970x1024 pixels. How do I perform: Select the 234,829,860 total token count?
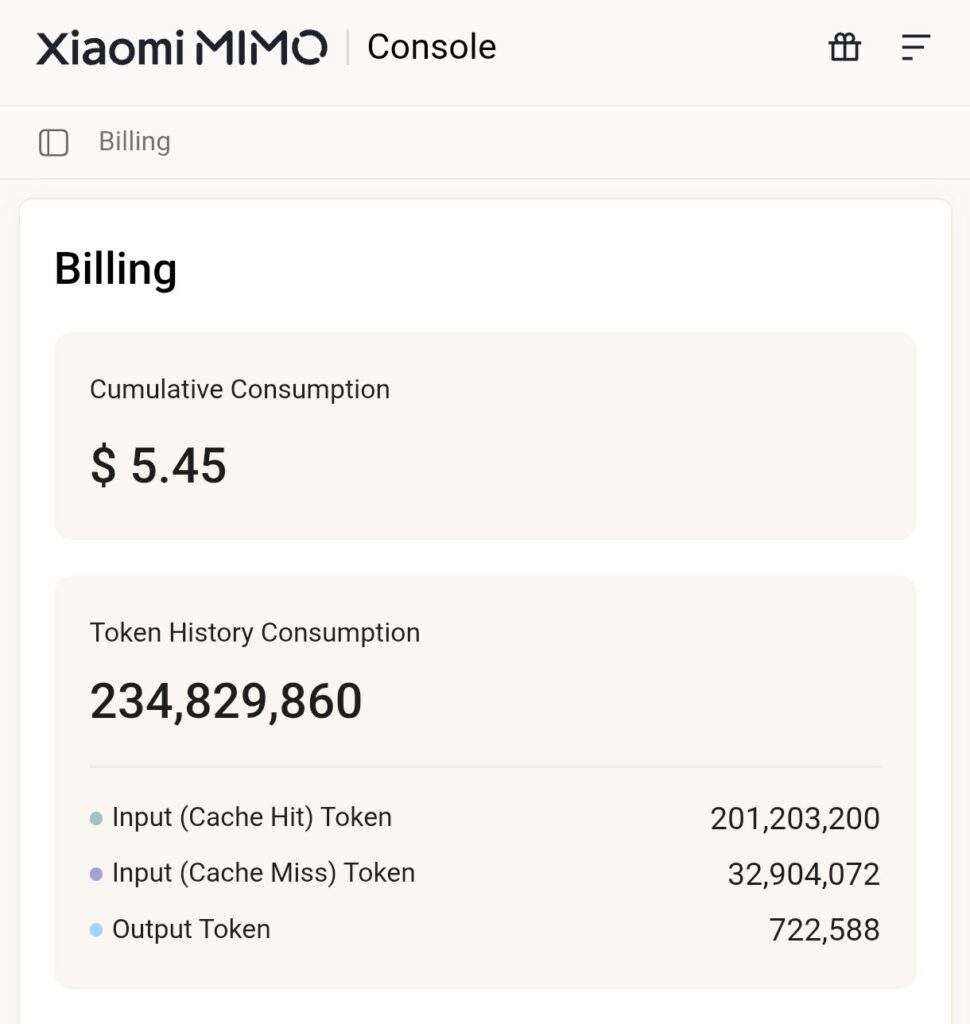point(226,701)
